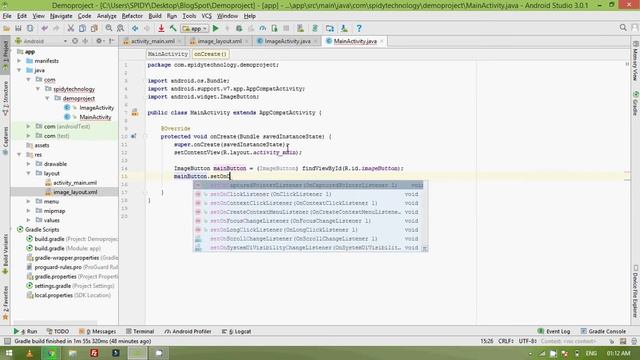Click UTF-8 encoding in status bar
Screen dimensions: 640x360
[528, 341]
